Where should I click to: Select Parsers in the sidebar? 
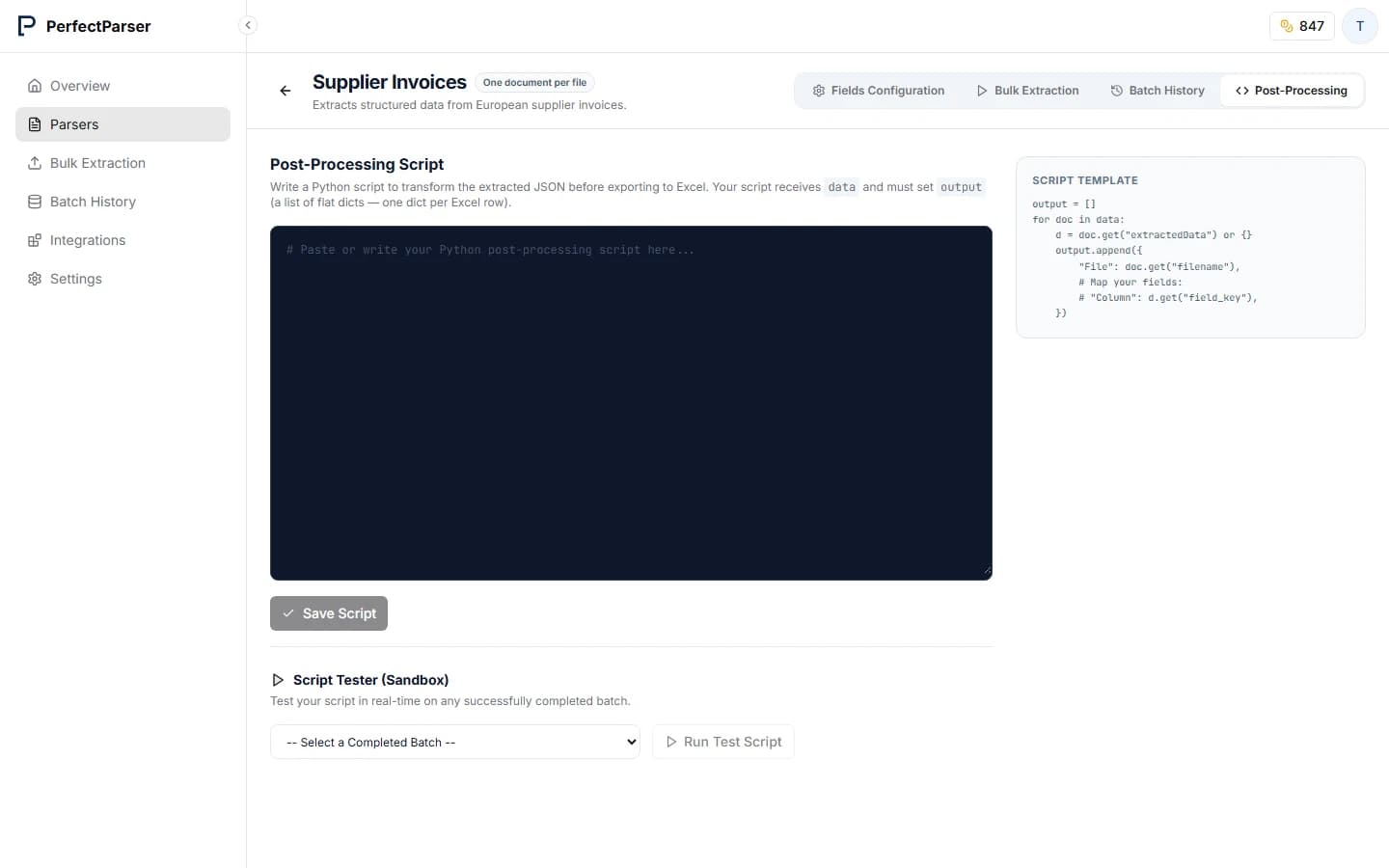click(x=123, y=124)
